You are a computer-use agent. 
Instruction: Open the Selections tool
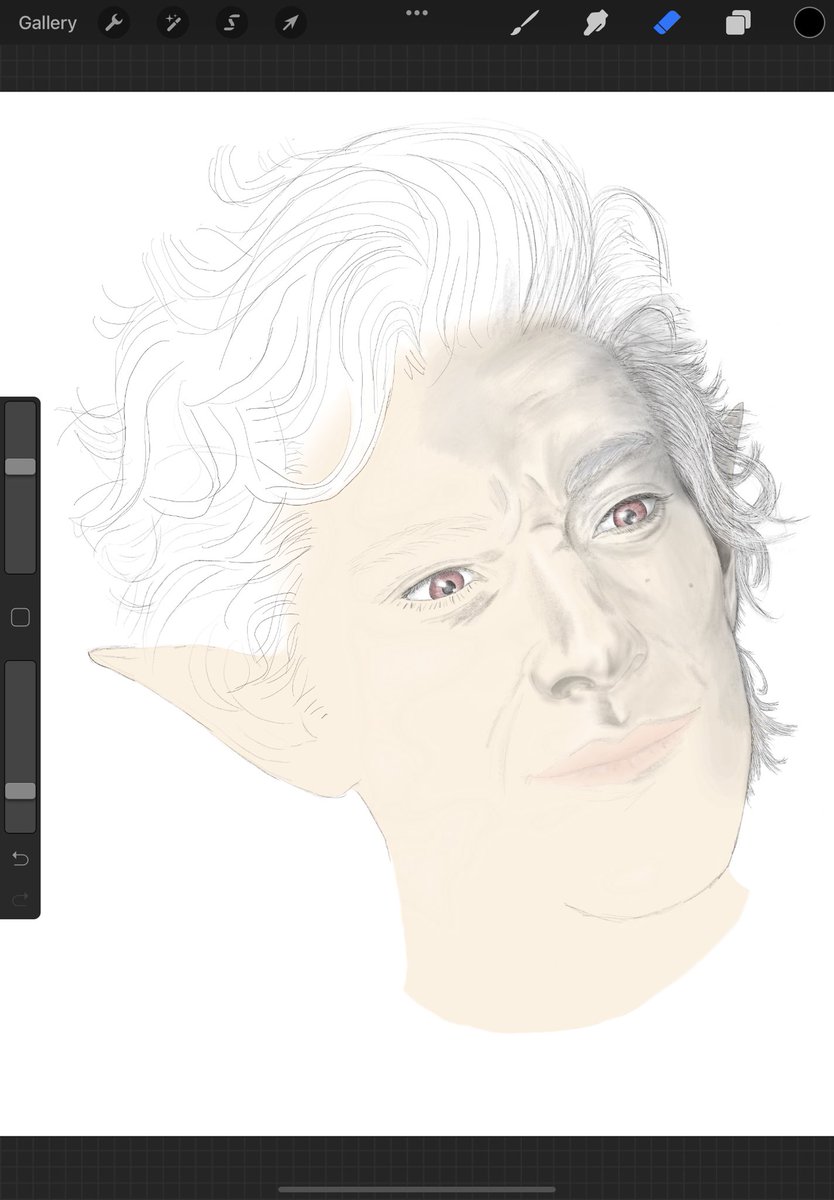pos(231,22)
